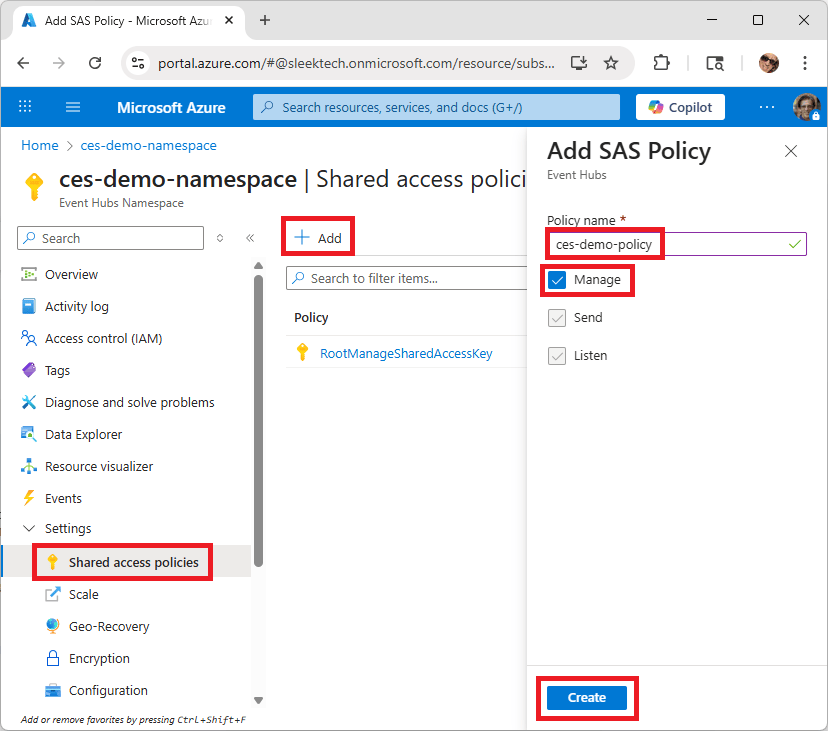The width and height of the screenshot is (828, 731).
Task: Open Access control (IAM) menu item
Action: click(104, 339)
